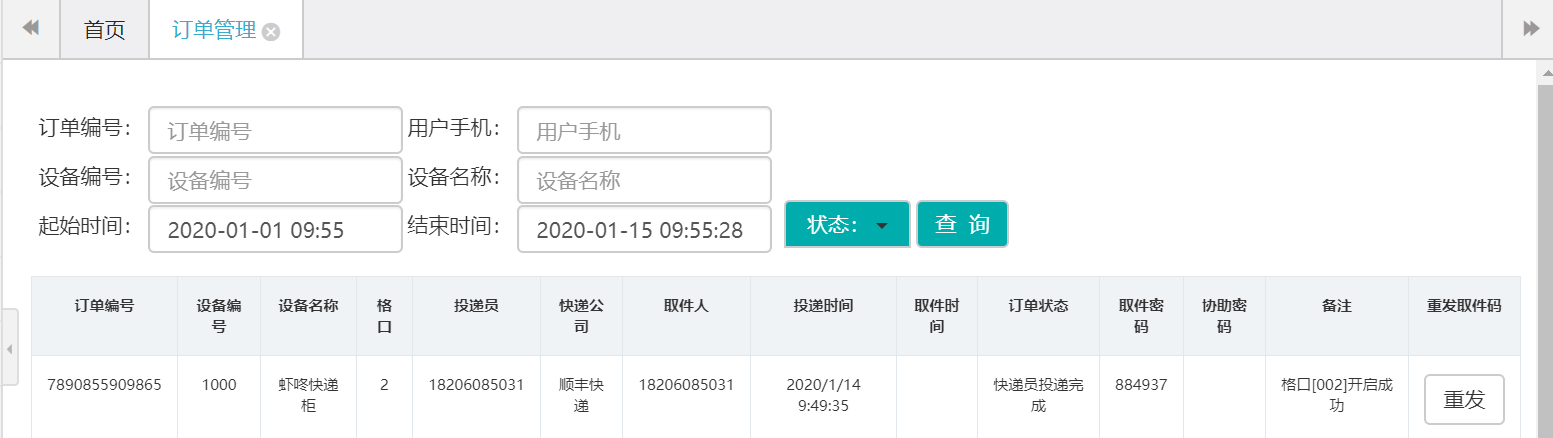Screen dimensions: 1553x438
Task: Click the 投递时间 column header
Action: pyautogui.click(x=823, y=306)
